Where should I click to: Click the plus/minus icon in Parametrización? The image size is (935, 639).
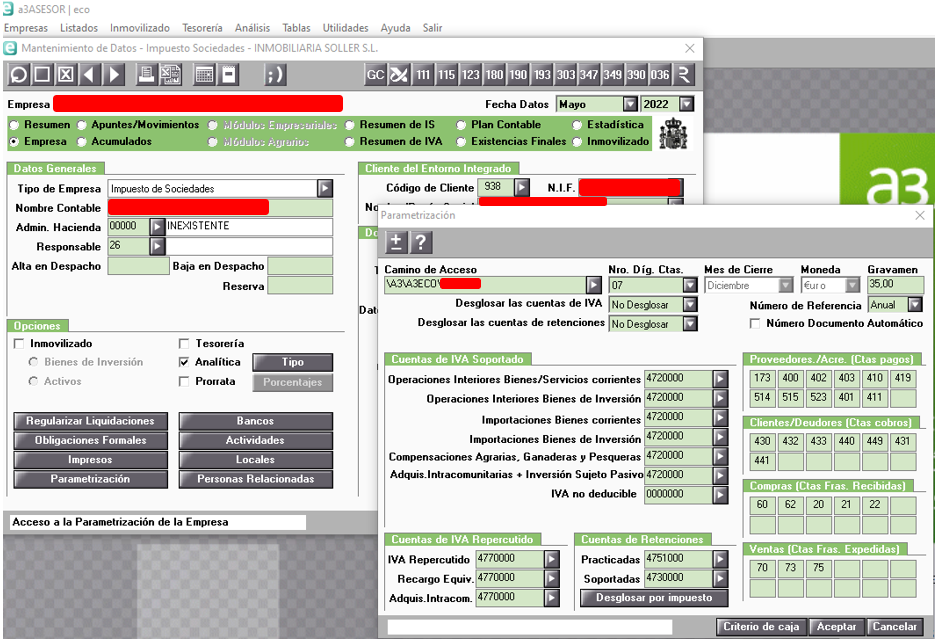[x=396, y=242]
